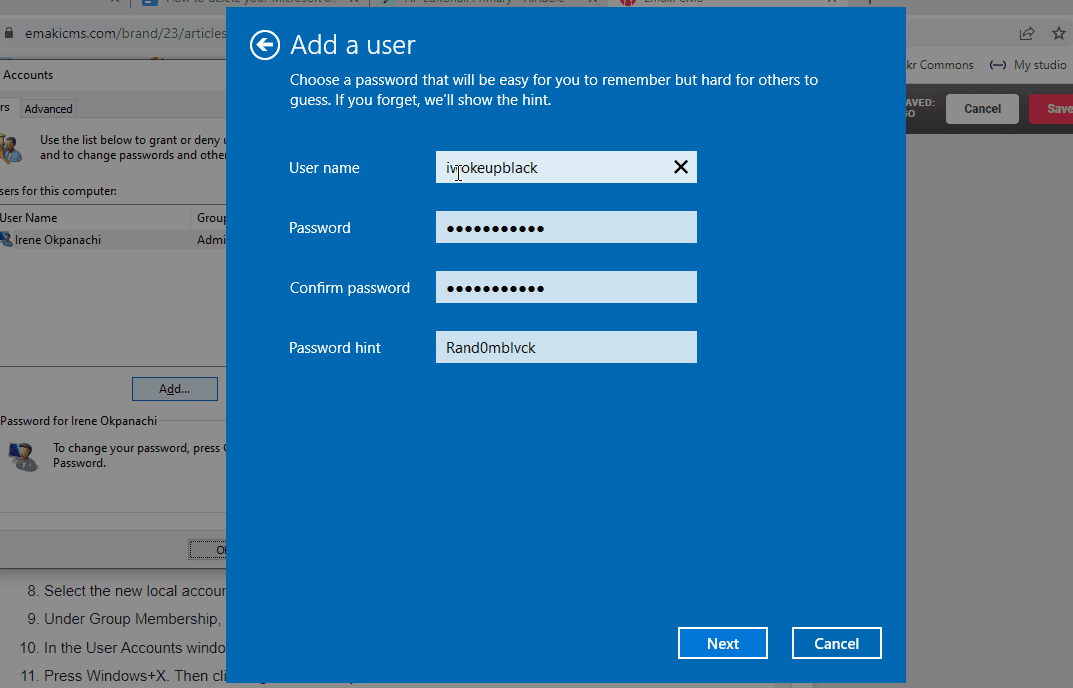
Task: Click the Password hint field
Action: click(565, 348)
